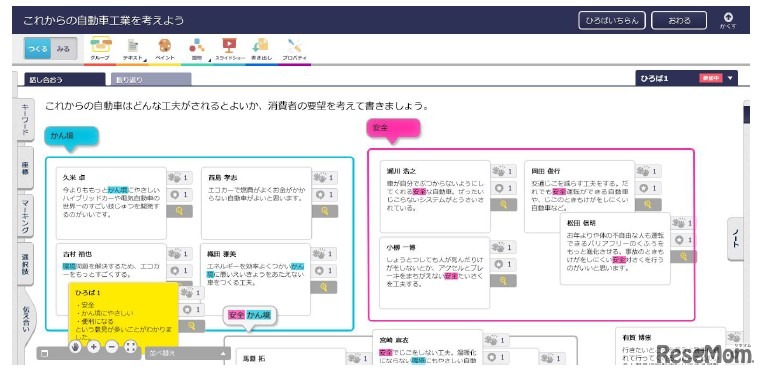Select the 安全 かん境 combined group label
The image size is (767, 377).
[249, 315]
